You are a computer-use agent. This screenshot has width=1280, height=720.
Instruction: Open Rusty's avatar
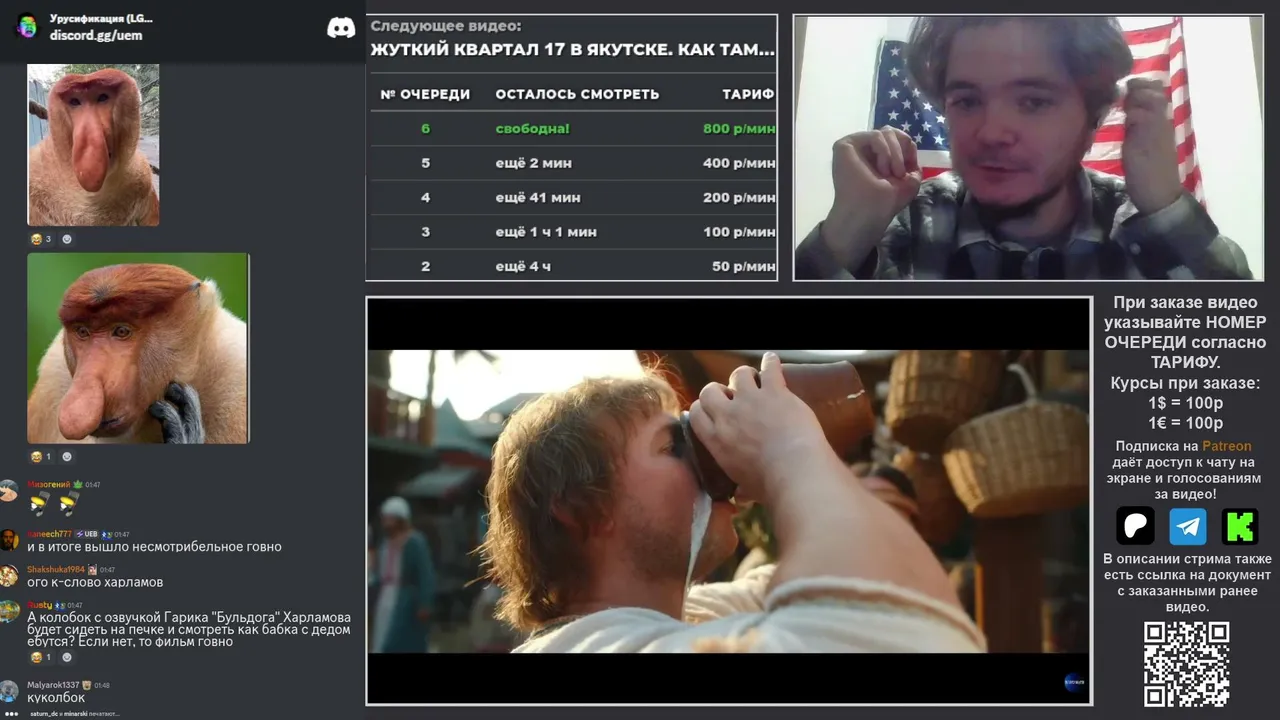tap(9, 611)
